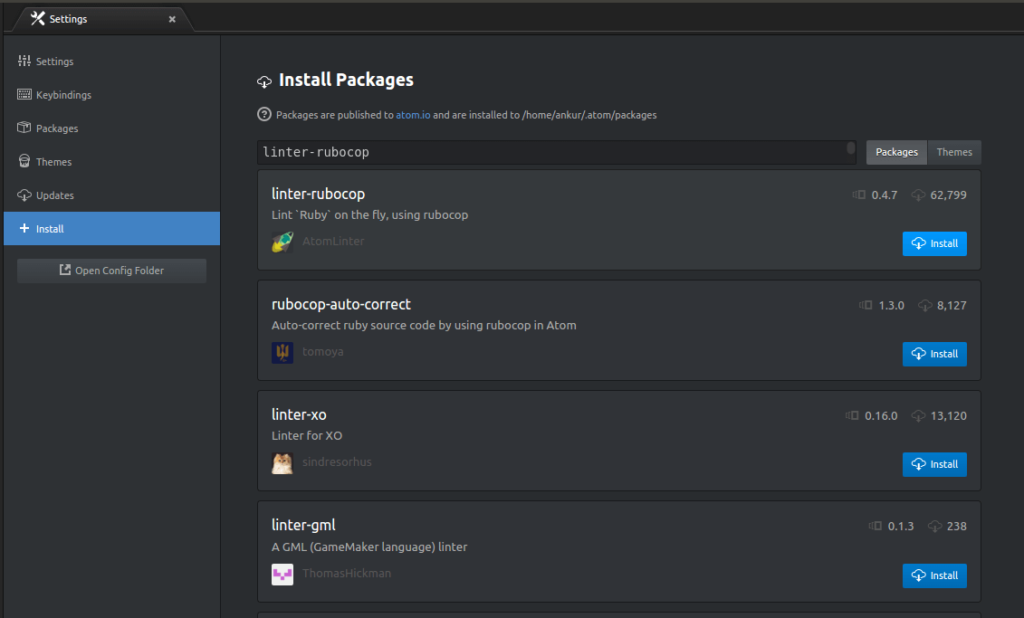Viewport: 1024px width, 618px height.
Task: Install the linter-gml package
Action: (935, 576)
